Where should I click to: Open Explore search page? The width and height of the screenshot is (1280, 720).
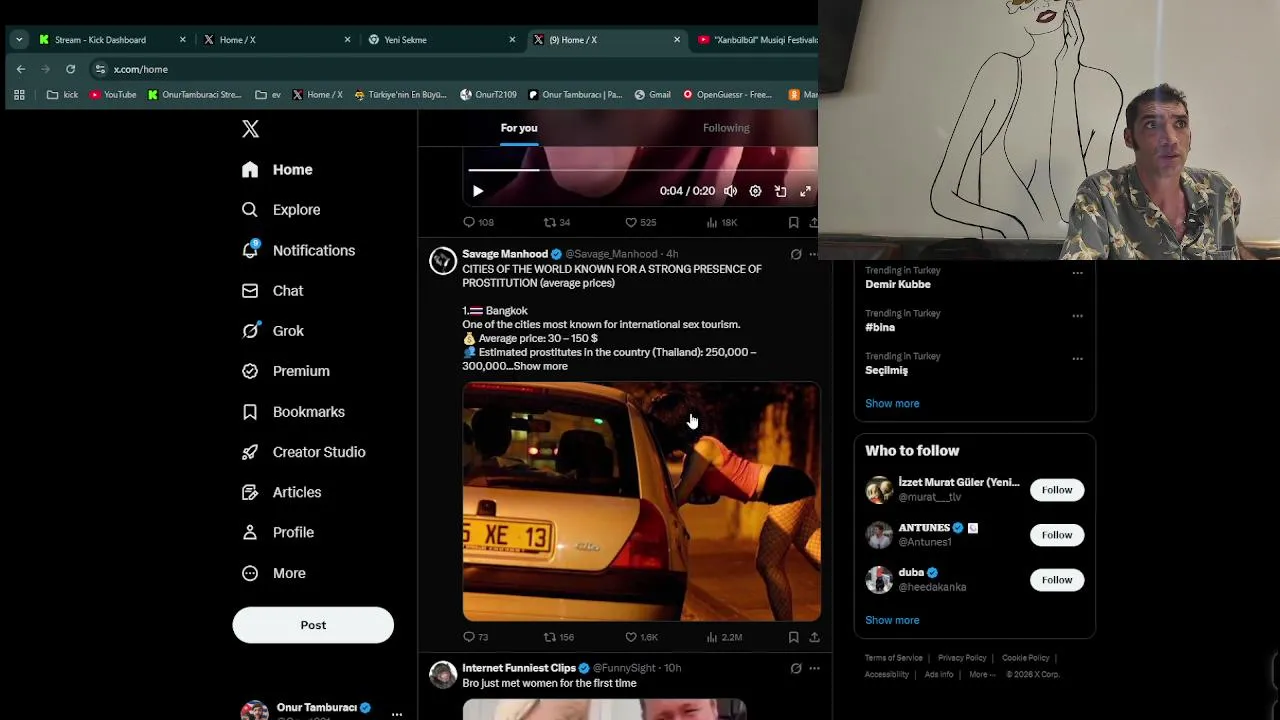coord(281,210)
